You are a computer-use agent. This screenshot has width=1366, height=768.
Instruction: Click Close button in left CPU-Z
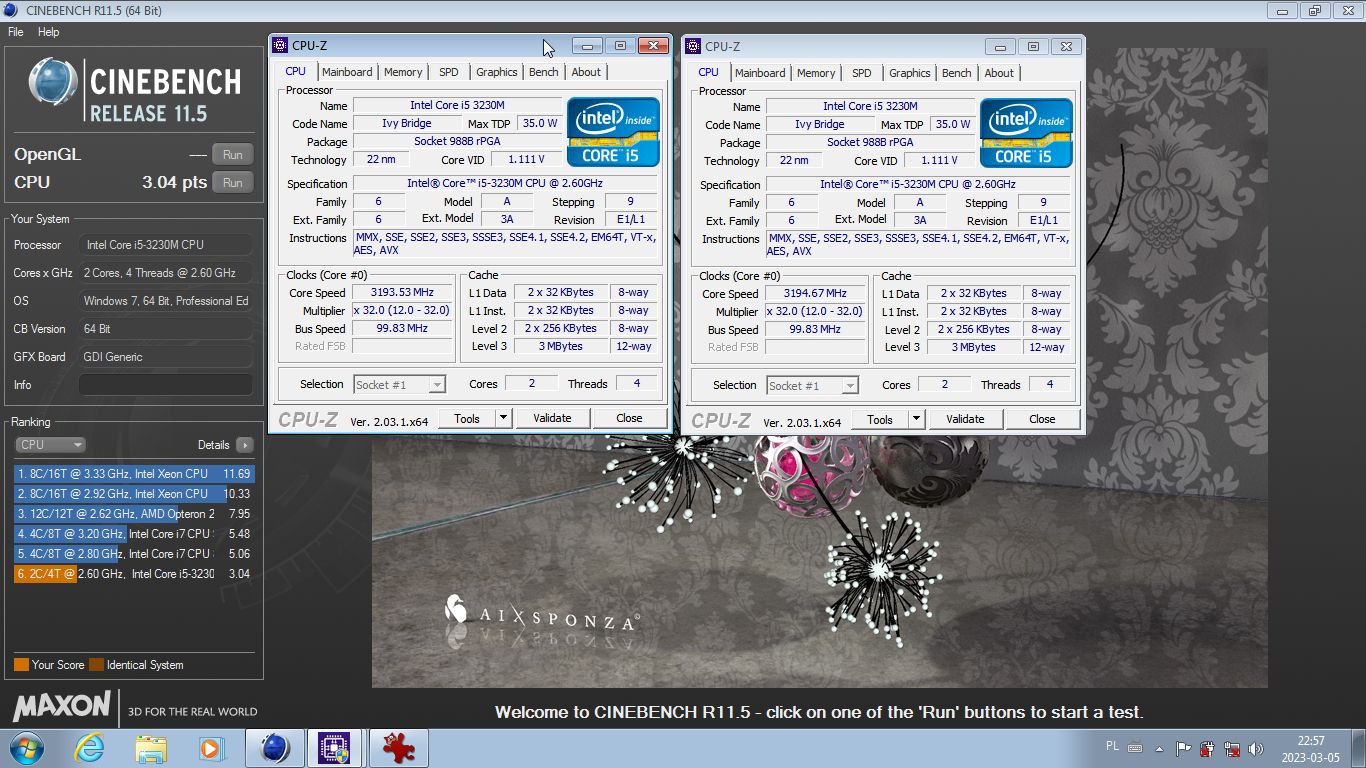(x=629, y=418)
